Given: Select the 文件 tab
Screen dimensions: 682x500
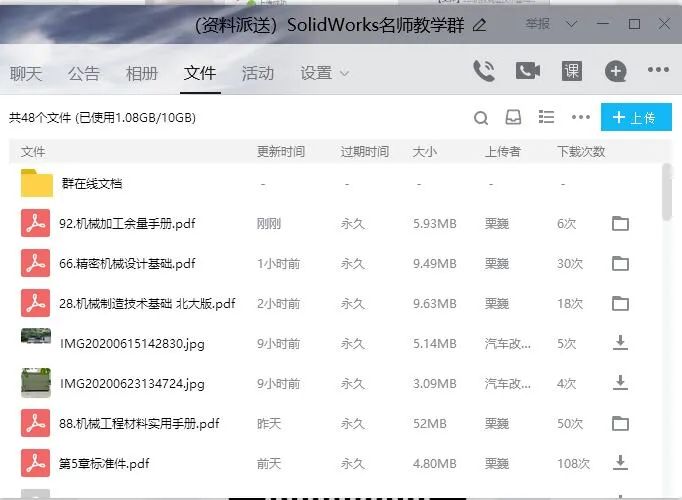Looking at the screenshot, I should point(200,73).
